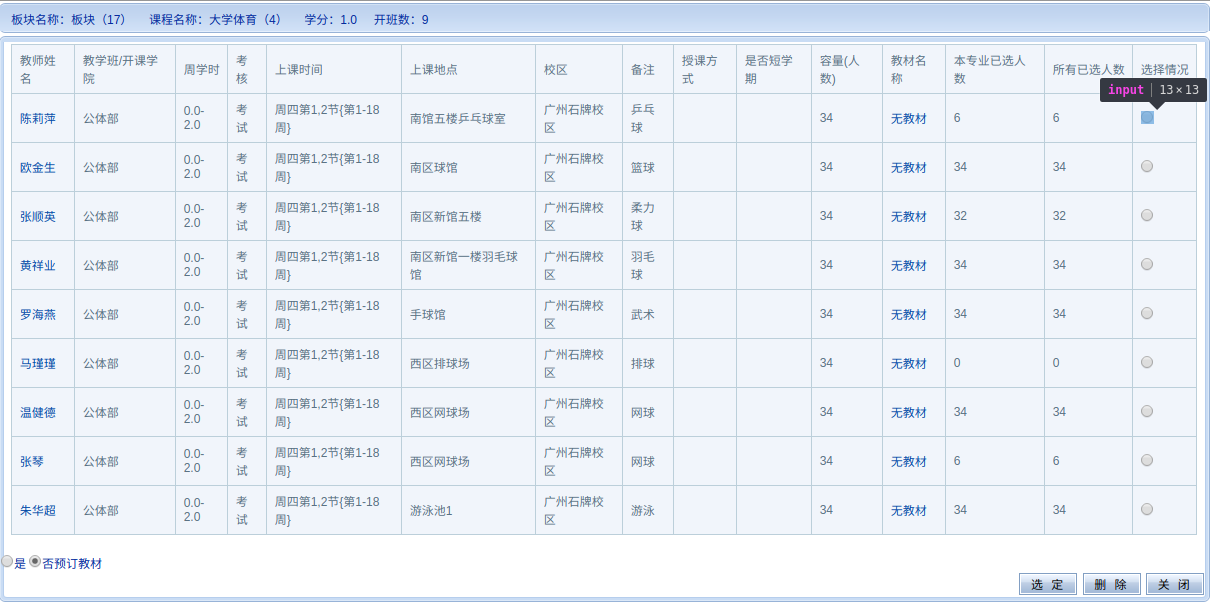
Task: Select 罗海燕's 武术 class radio button
Action: [x=1147, y=313]
